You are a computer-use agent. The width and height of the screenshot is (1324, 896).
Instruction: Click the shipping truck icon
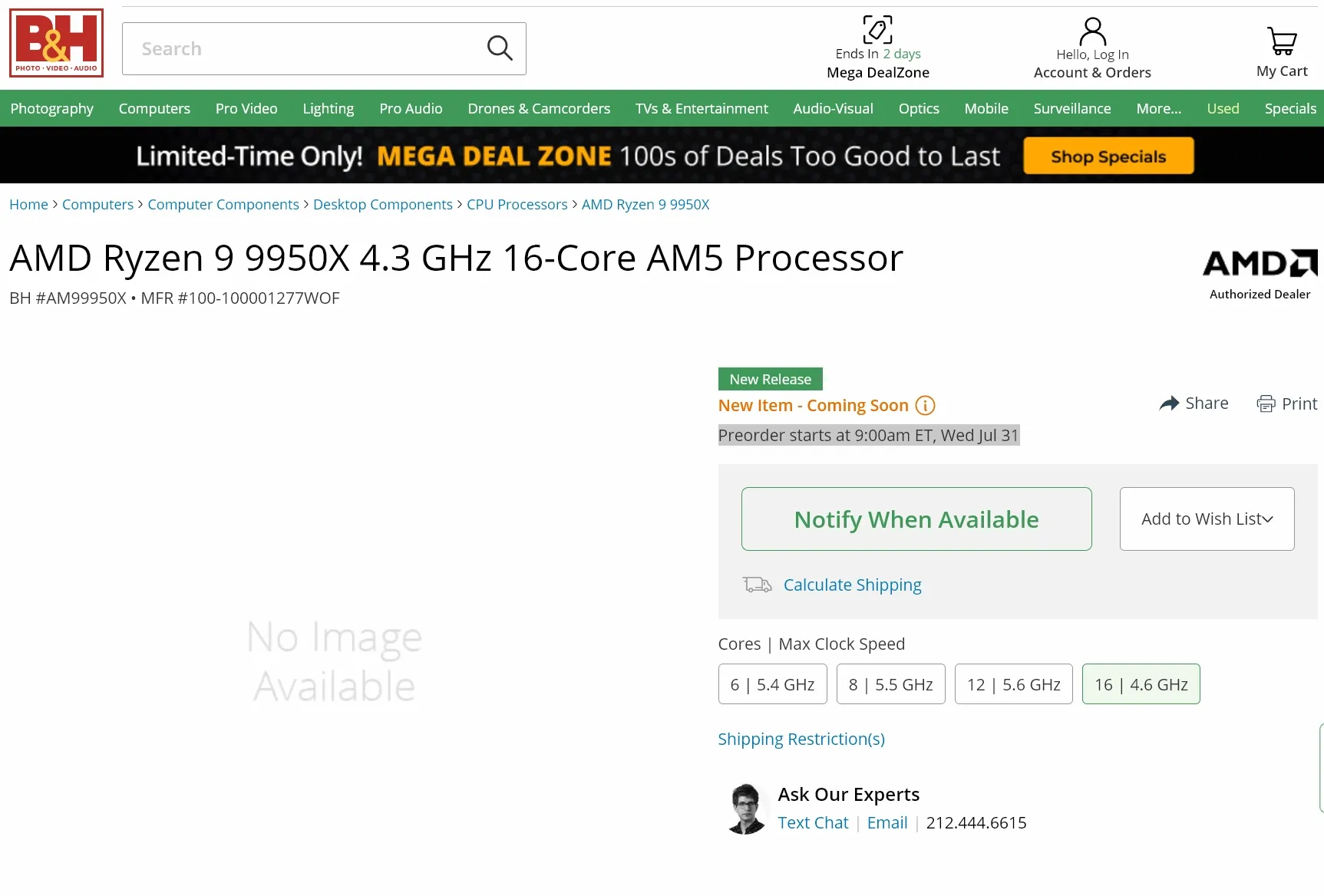(x=757, y=585)
